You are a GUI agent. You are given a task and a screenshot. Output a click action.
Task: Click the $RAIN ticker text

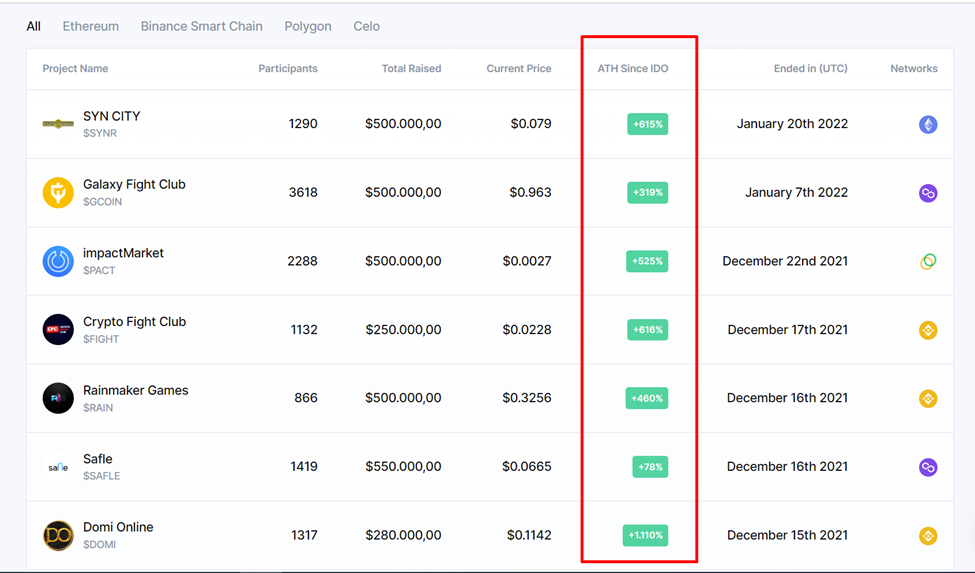[x=98, y=408]
